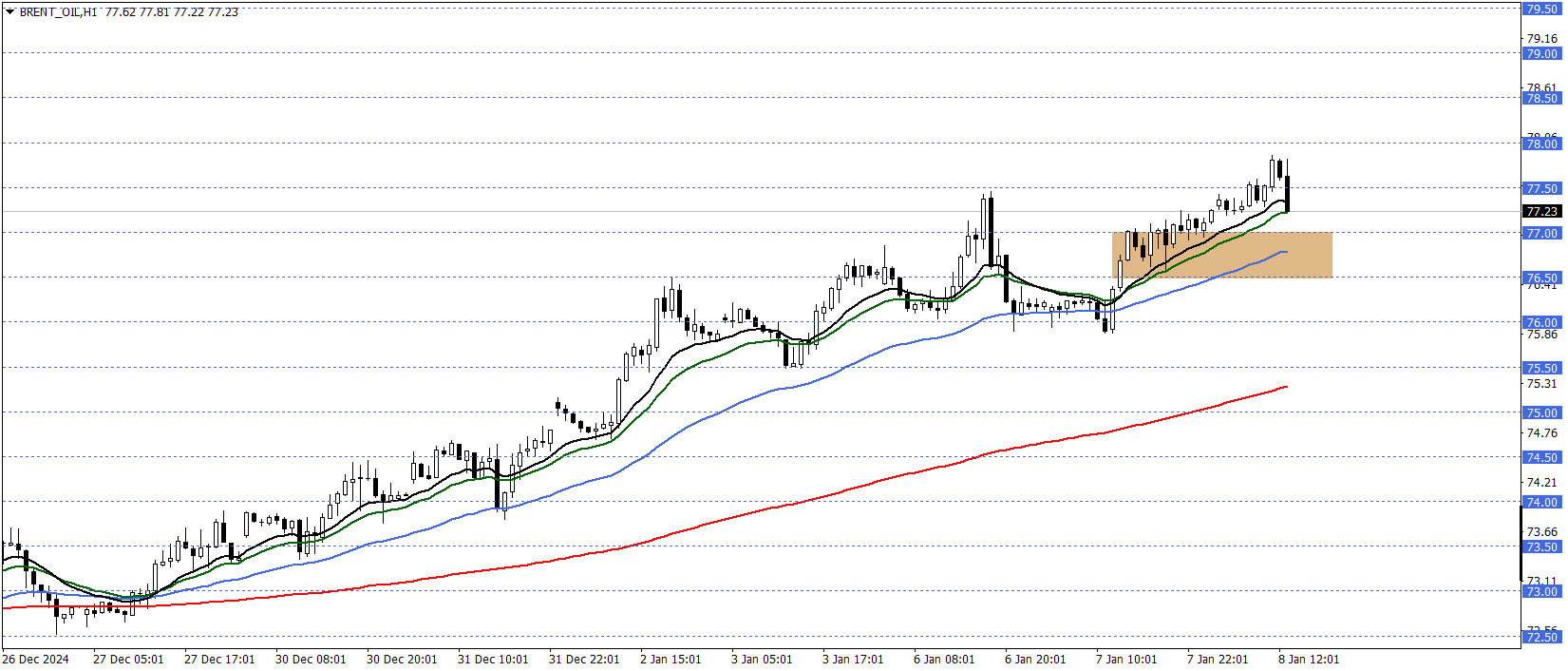Click the 31 Dec 10:01 time label
This screenshot has height=671, width=1568.
[493, 660]
